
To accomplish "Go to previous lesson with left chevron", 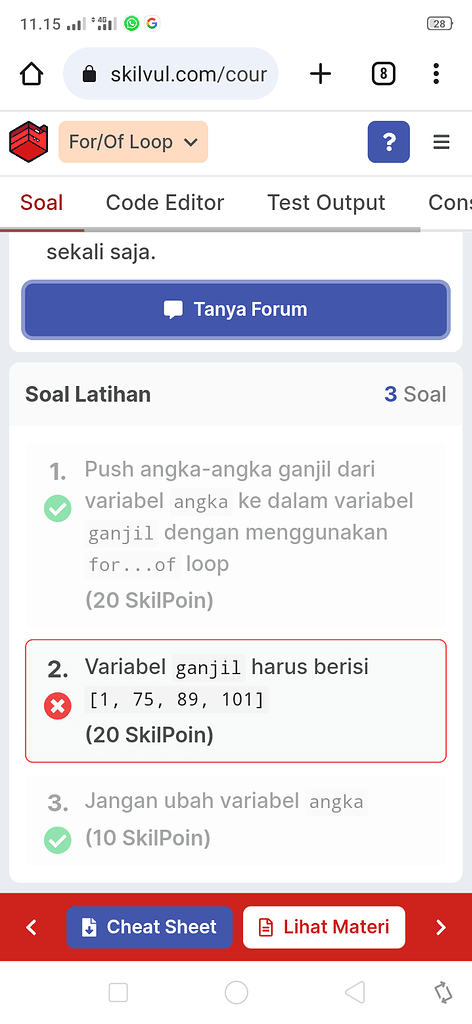I will [x=31, y=927].
